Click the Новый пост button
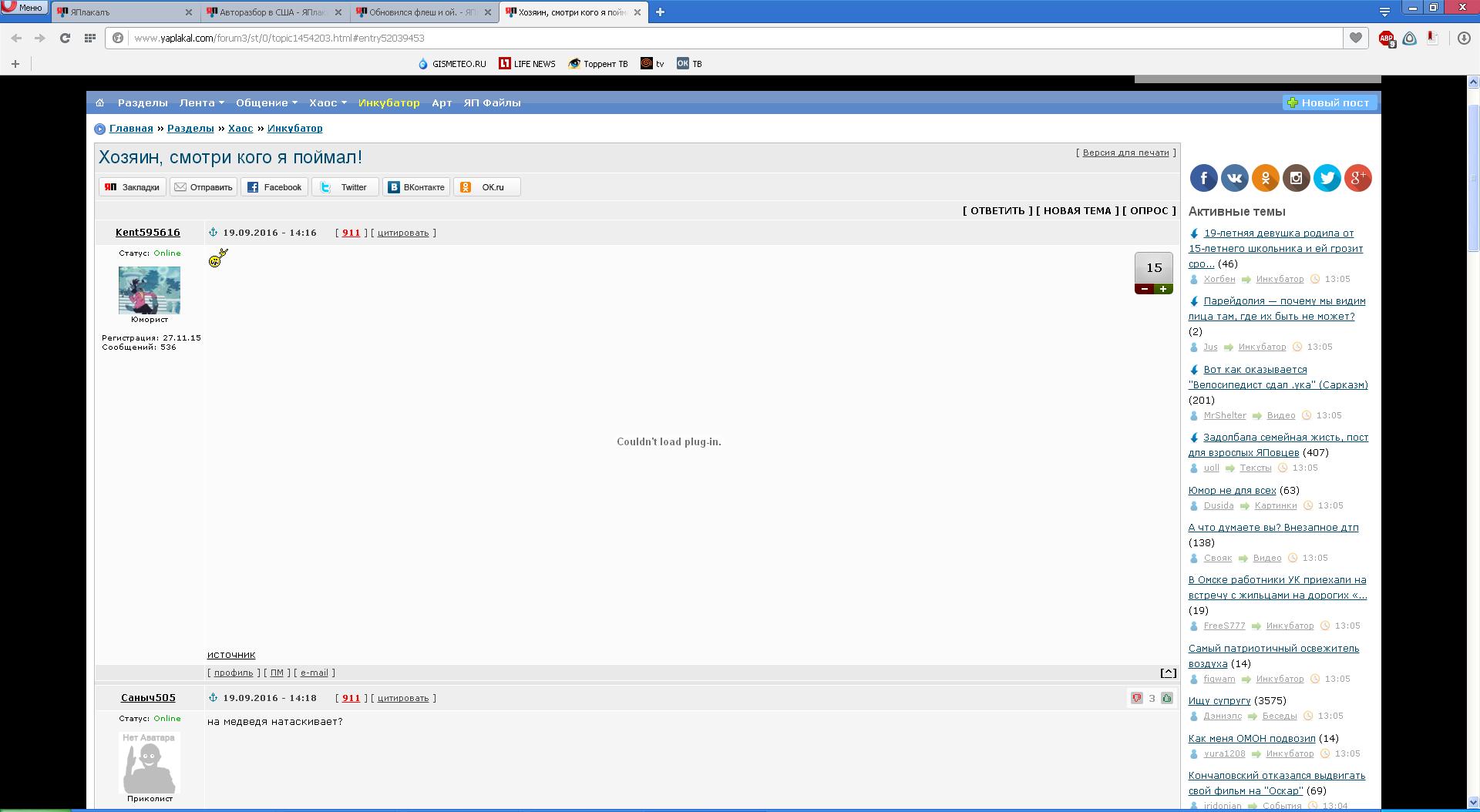 [1329, 102]
